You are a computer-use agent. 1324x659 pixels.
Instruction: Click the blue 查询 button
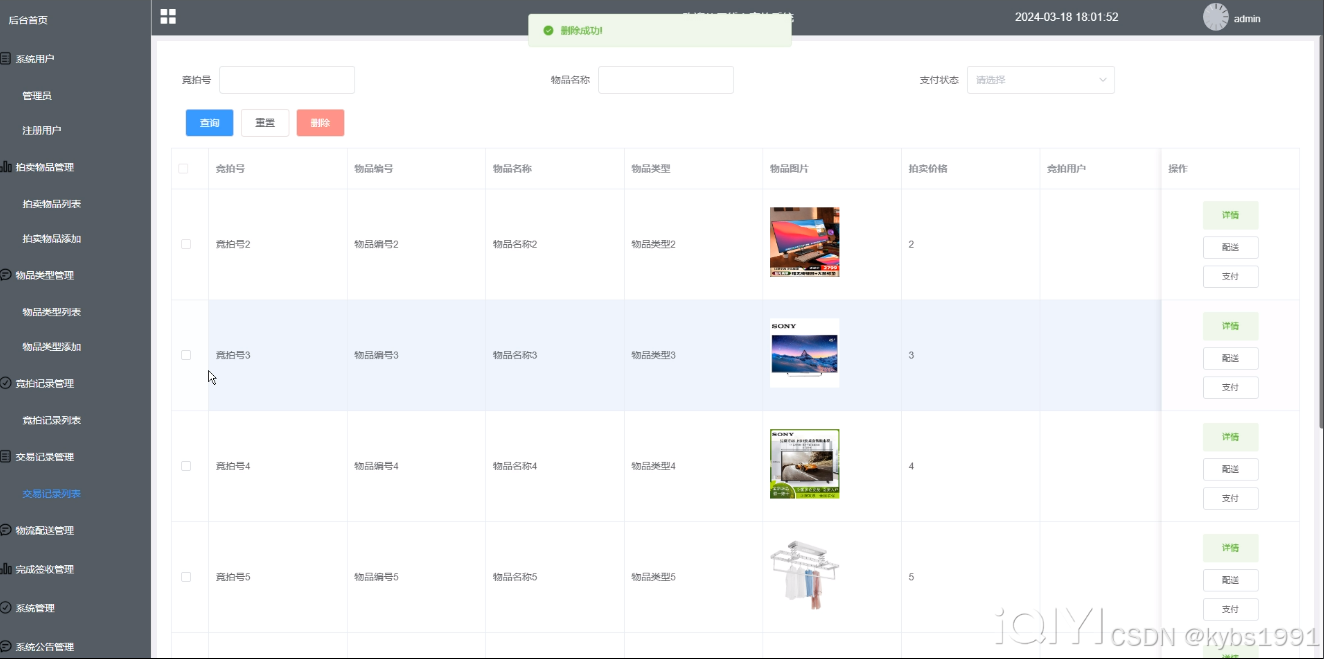tap(209, 123)
